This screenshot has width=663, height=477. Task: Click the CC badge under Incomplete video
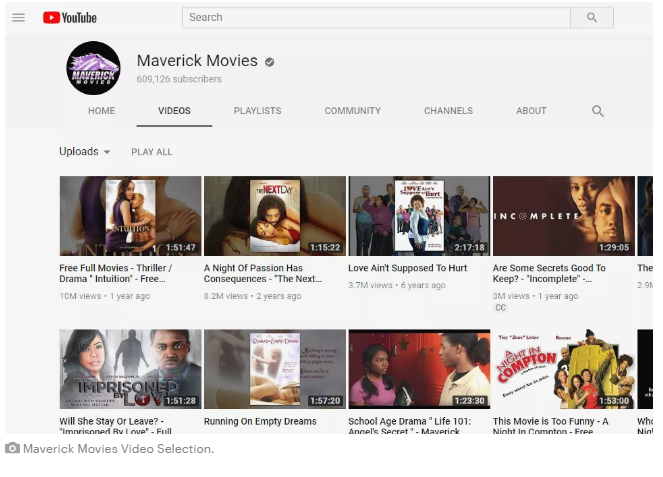pos(500,307)
